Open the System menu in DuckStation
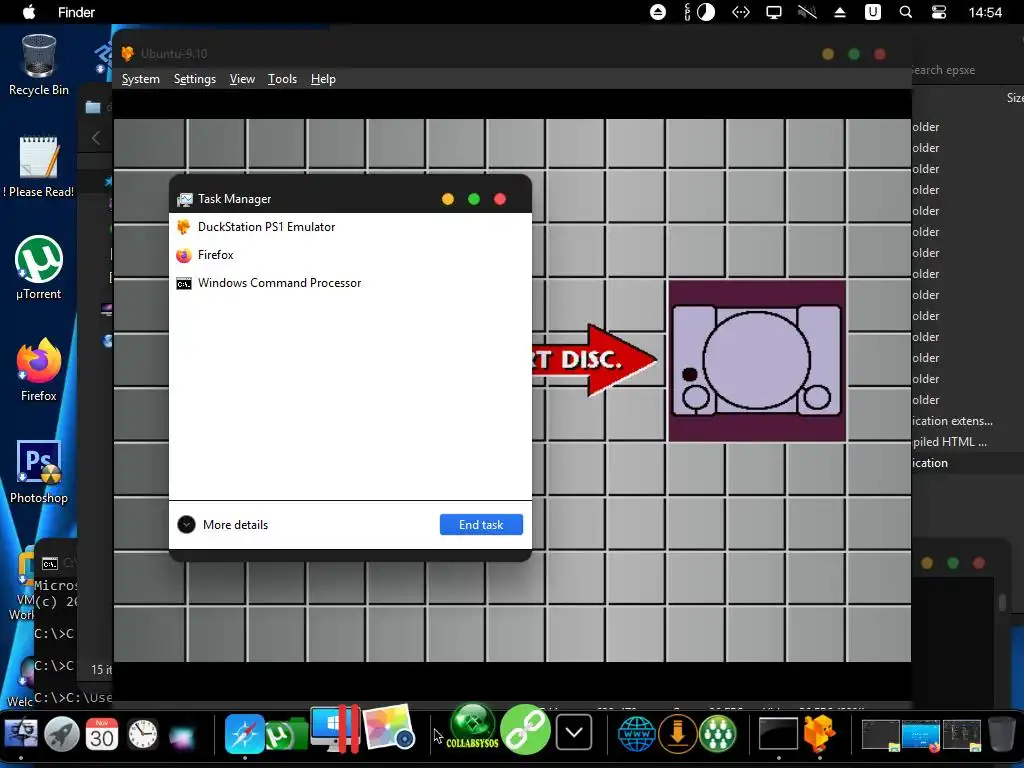This screenshot has width=1024, height=768. pyautogui.click(x=140, y=79)
